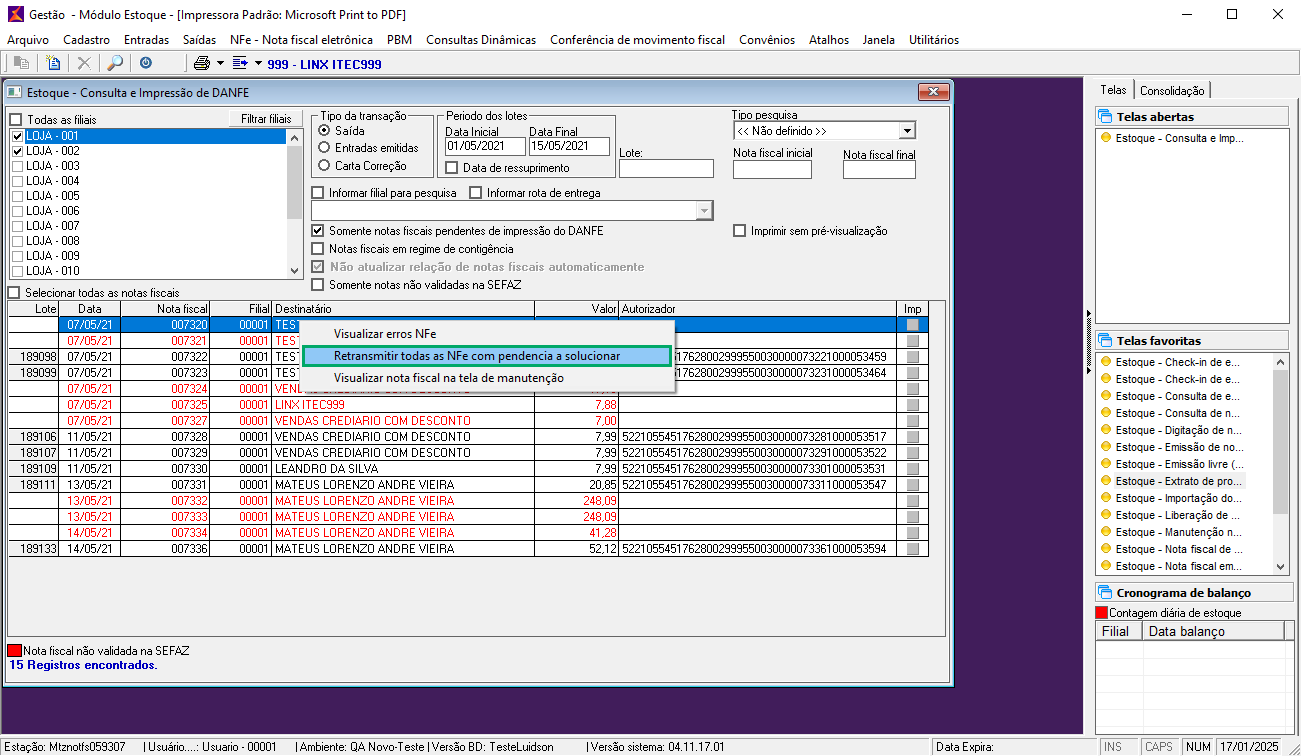This screenshot has width=1301, height=756.
Task: Click yellow bullet beside Estoque - Liberação de
Action: (x=1106, y=515)
